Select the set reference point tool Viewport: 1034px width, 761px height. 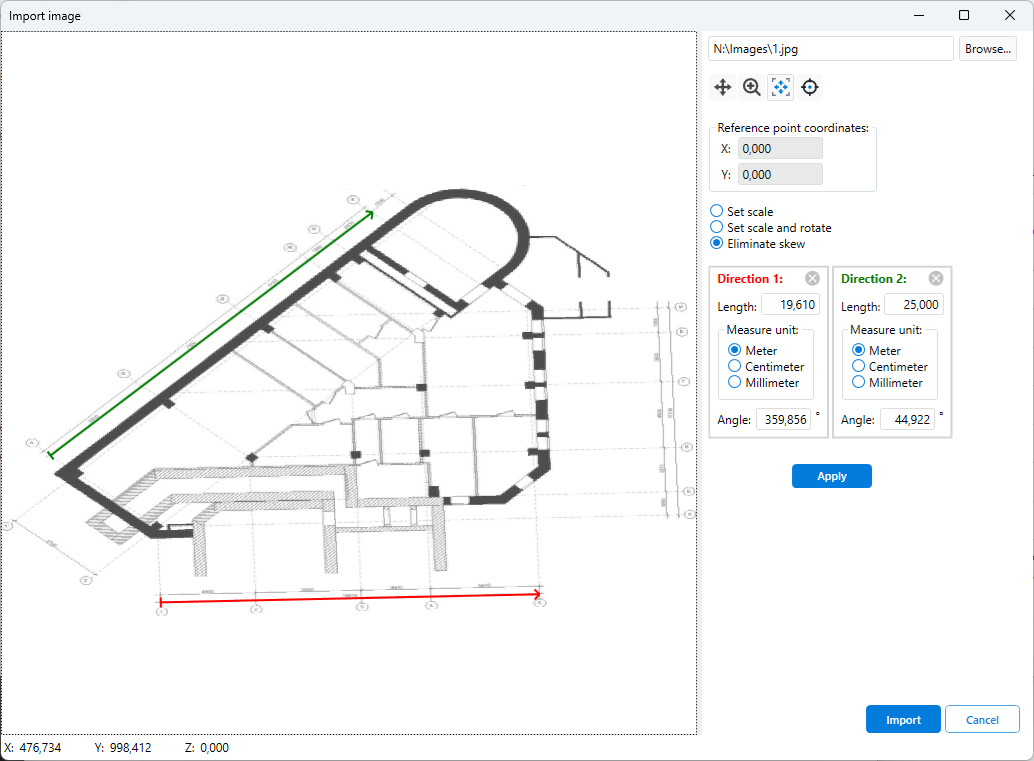click(x=809, y=87)
